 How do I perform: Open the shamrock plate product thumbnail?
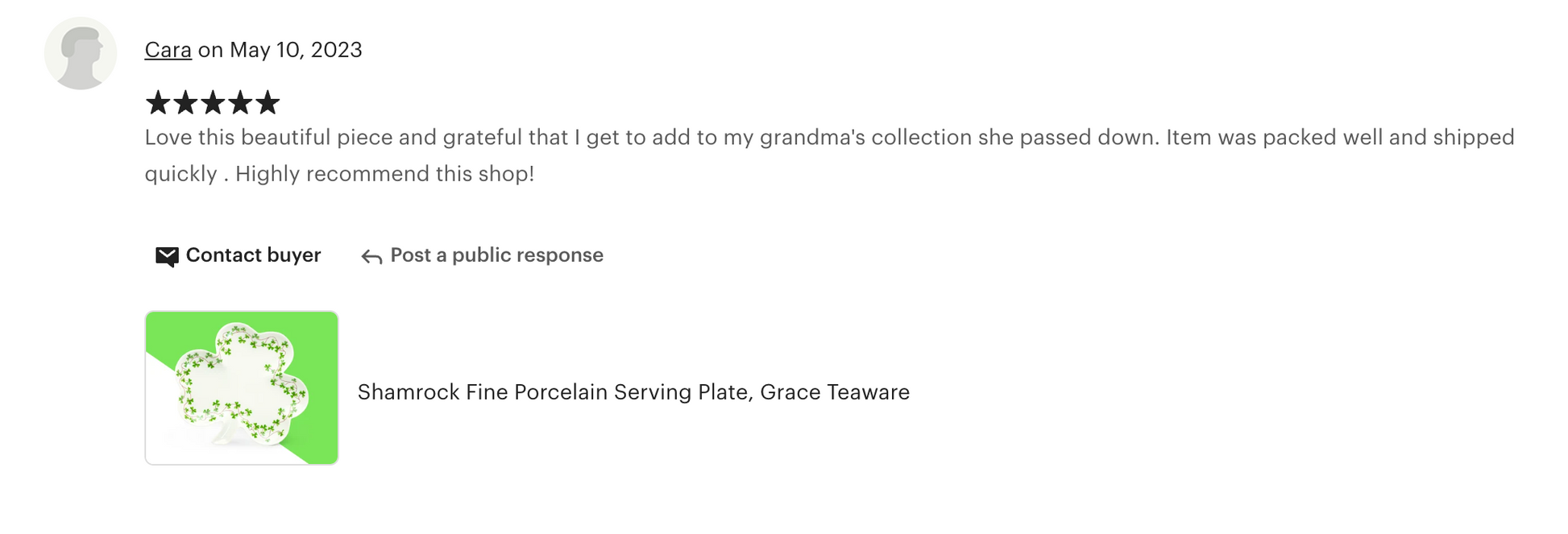coord(242,387)
